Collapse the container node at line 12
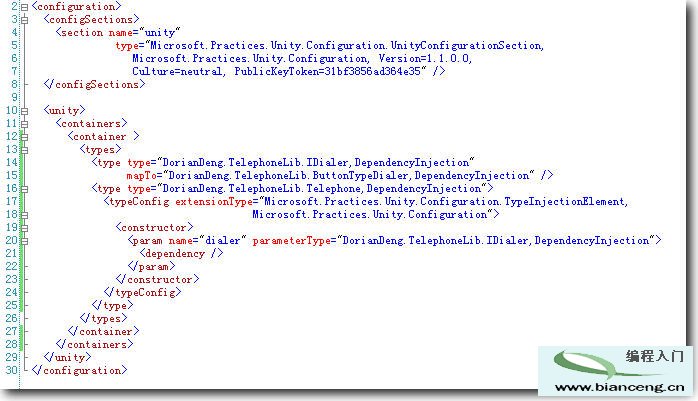 tap(24, 137)
